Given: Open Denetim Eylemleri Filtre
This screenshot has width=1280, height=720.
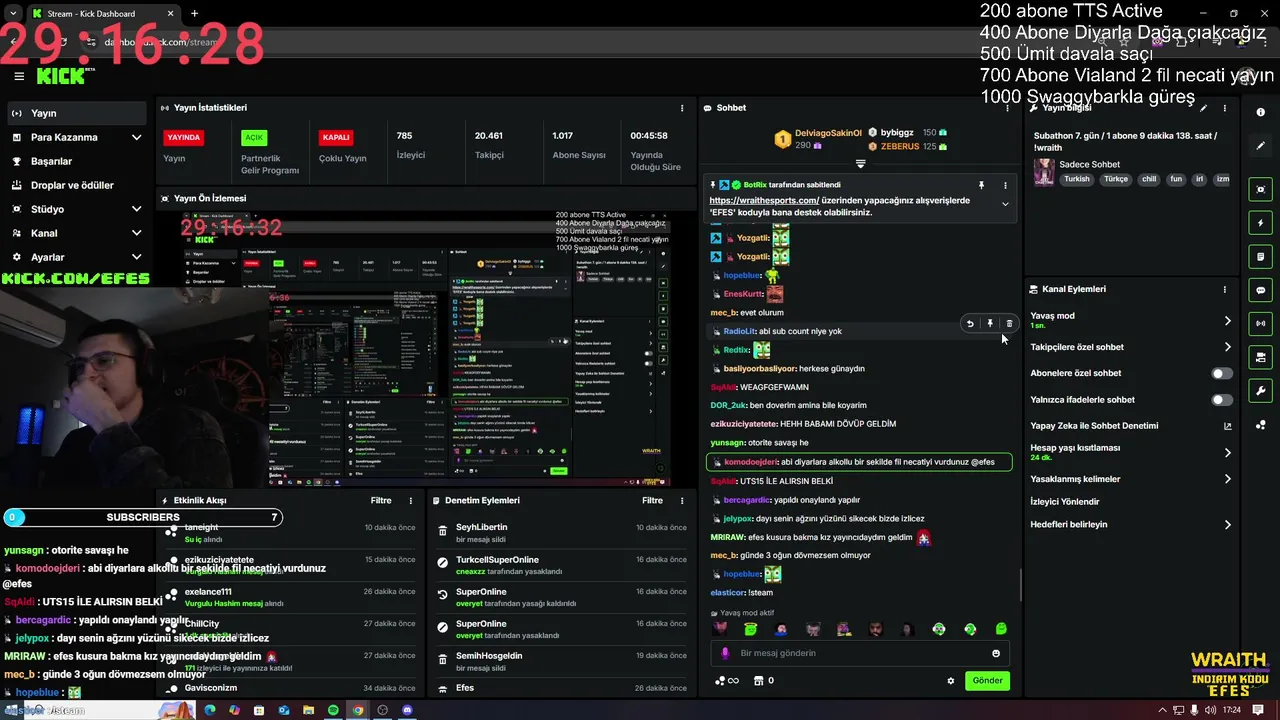Looking at the screenshot, I should [x=652, y=501].
